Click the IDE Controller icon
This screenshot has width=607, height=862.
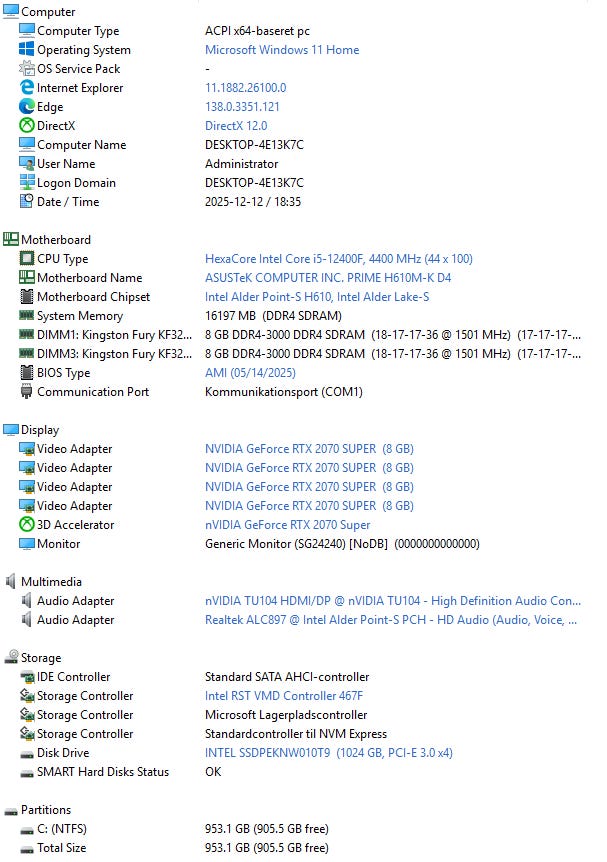26,677
